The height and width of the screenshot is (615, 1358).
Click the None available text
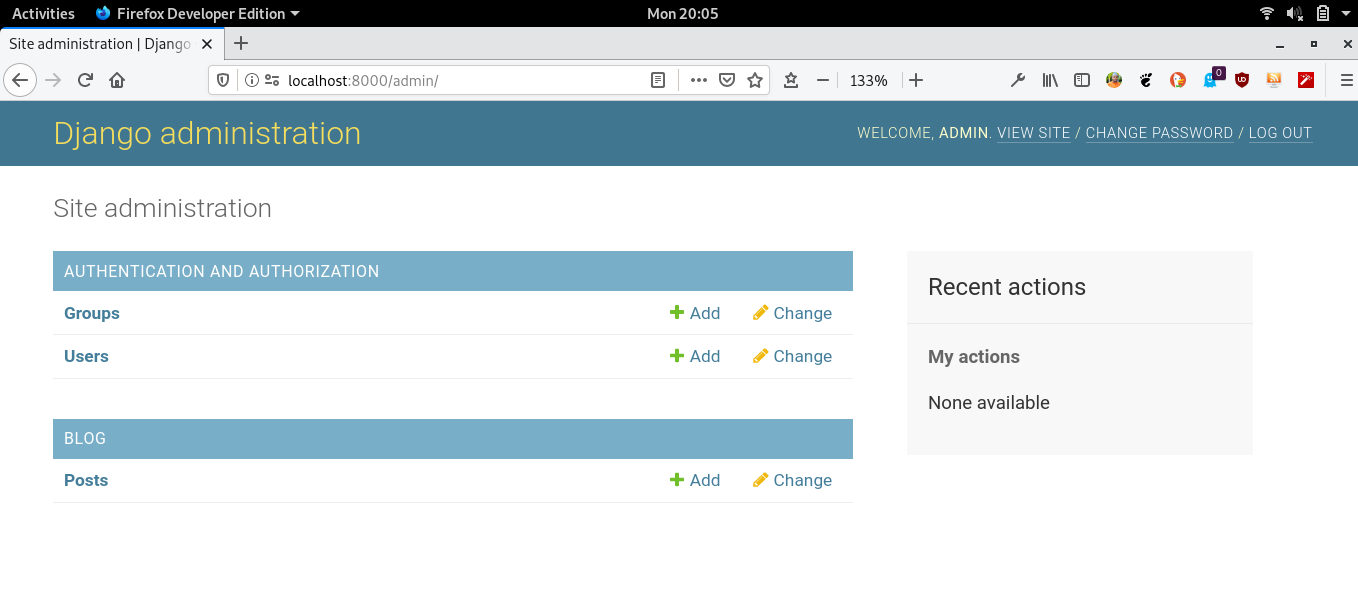(989, 403)
